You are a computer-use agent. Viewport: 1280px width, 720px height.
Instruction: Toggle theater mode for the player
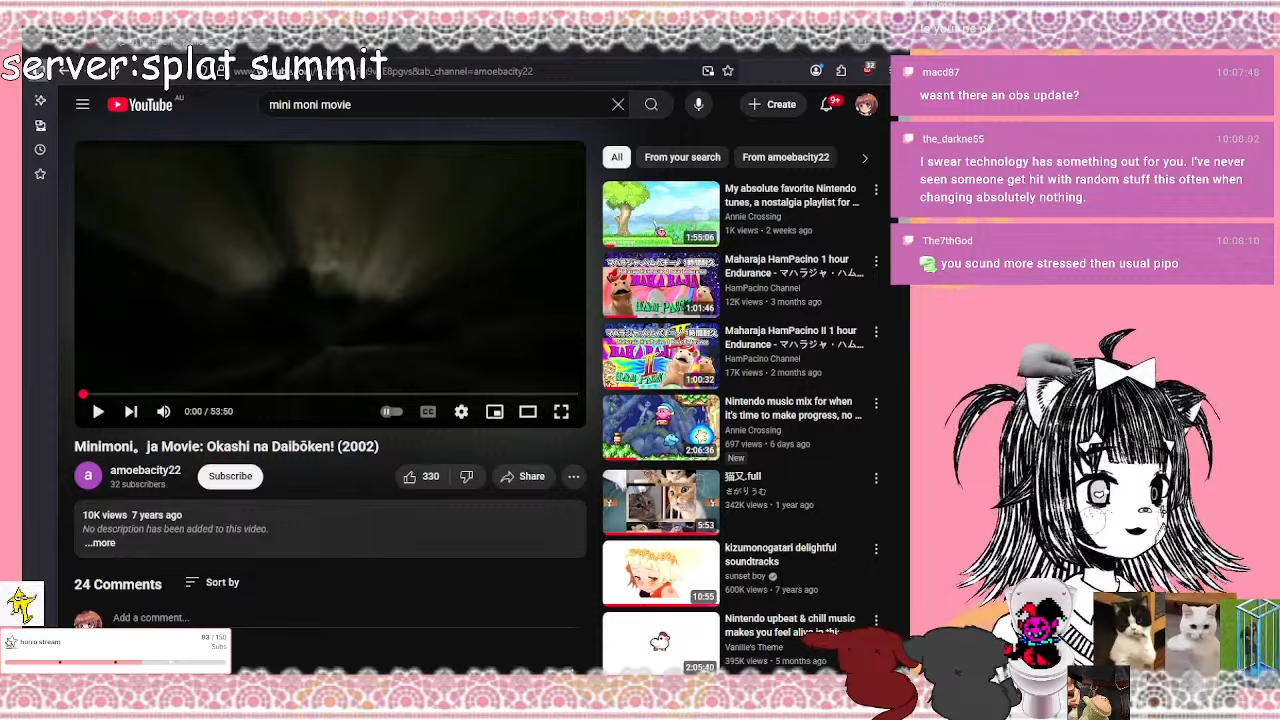pos(528,412)
